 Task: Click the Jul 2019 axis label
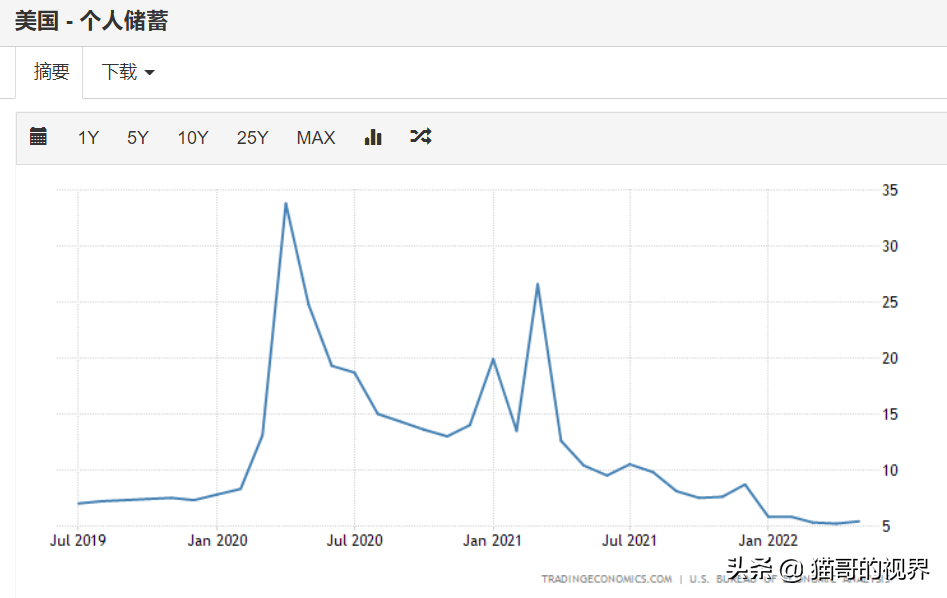[x=78, y=540]
